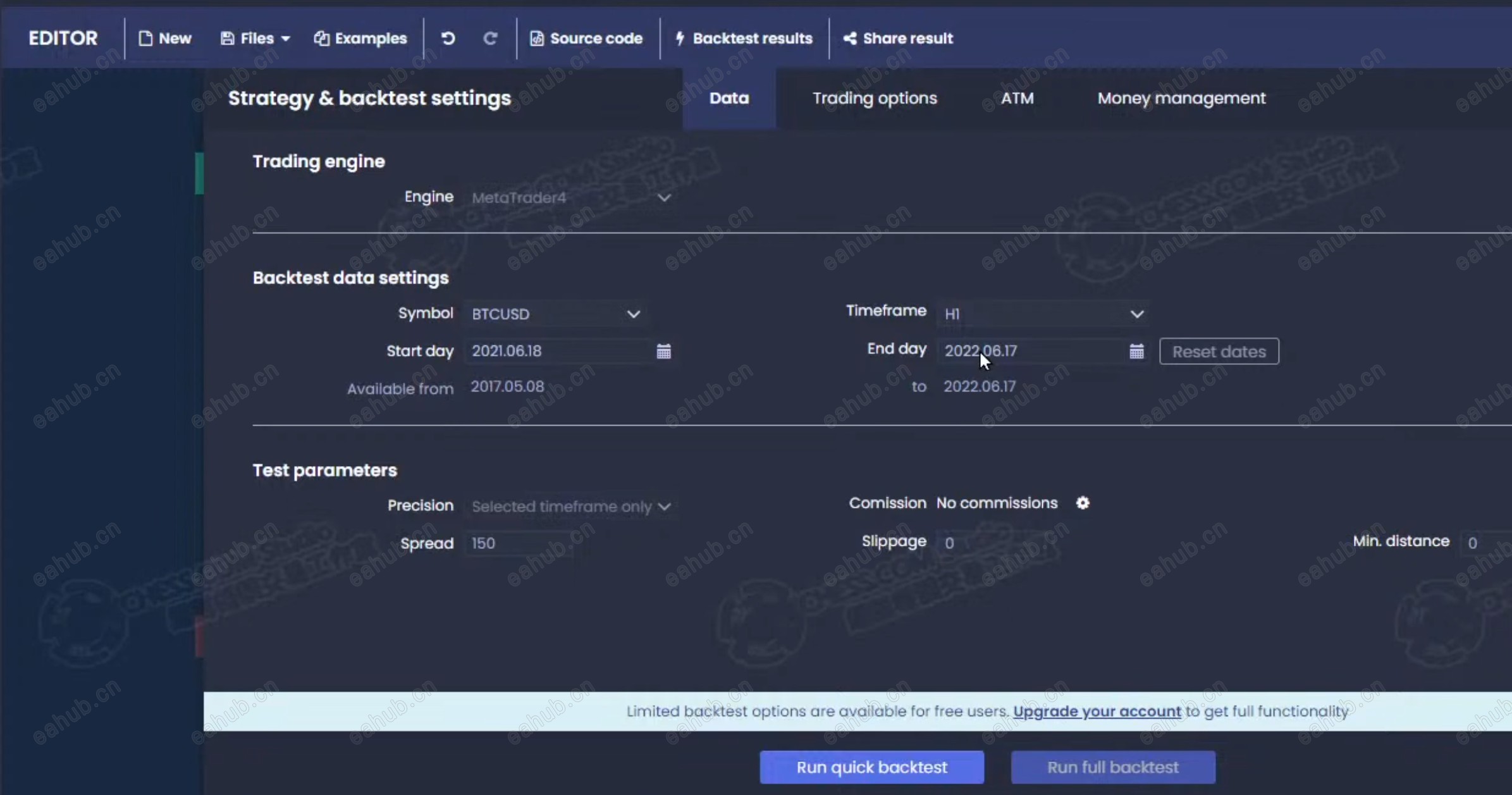Open End day calendar picker

1136,352
